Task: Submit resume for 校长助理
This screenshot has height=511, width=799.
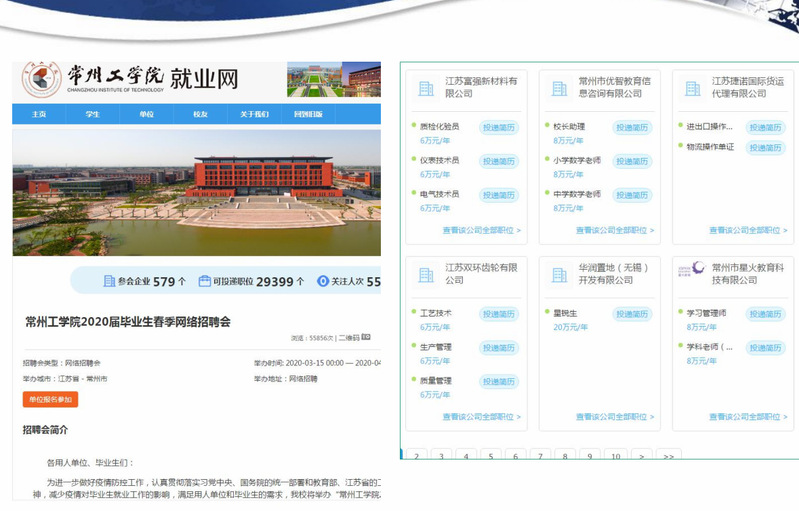Action: pos(632,127)
